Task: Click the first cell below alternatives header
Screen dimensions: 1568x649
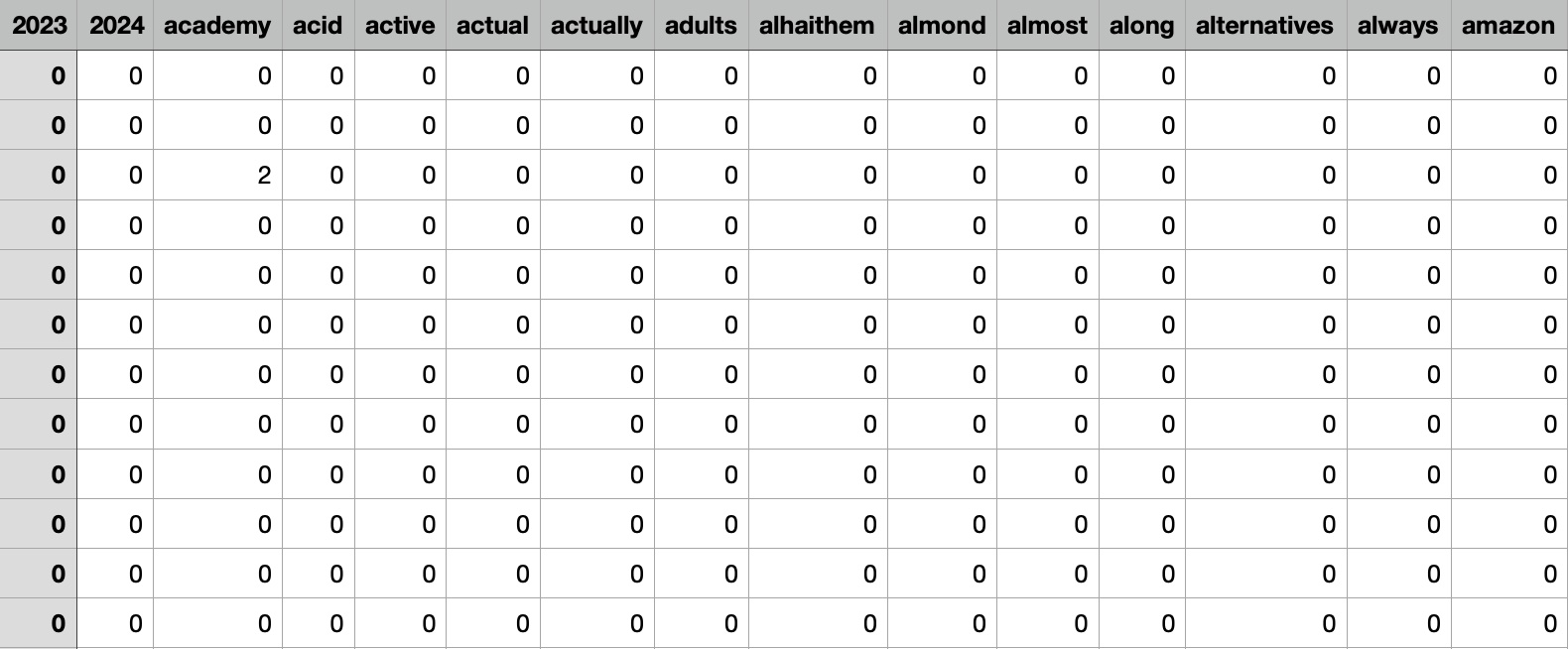Action: pos(1265,76)
